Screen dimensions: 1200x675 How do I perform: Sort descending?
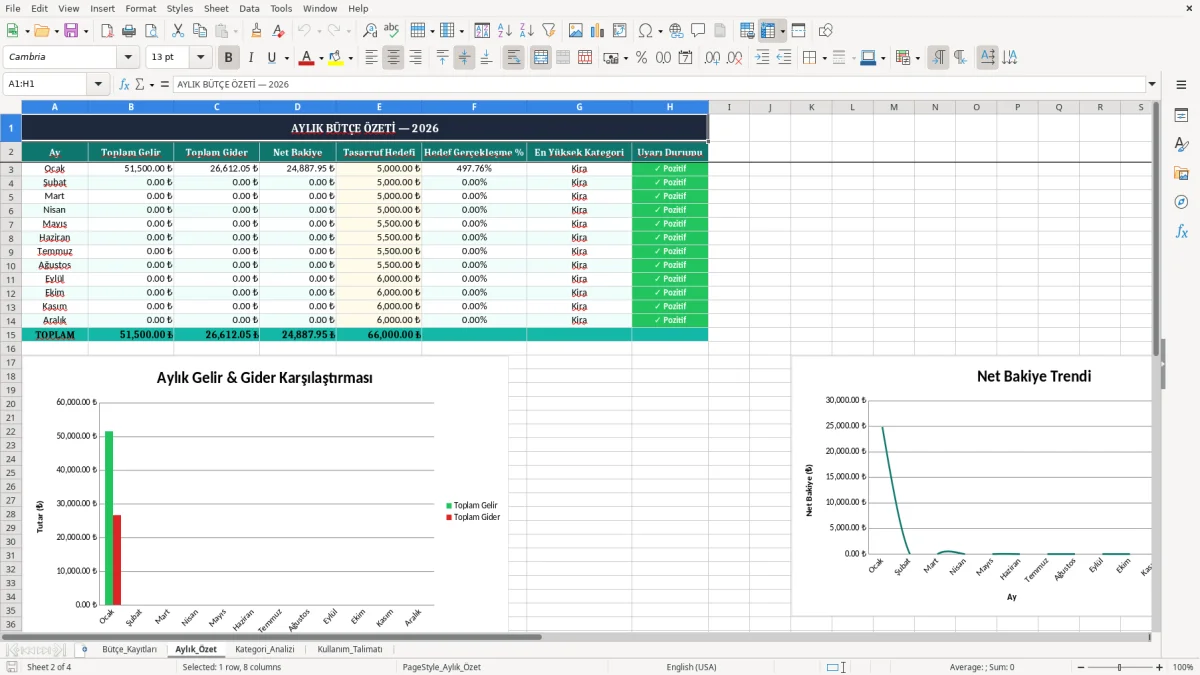tap(527, 31)
